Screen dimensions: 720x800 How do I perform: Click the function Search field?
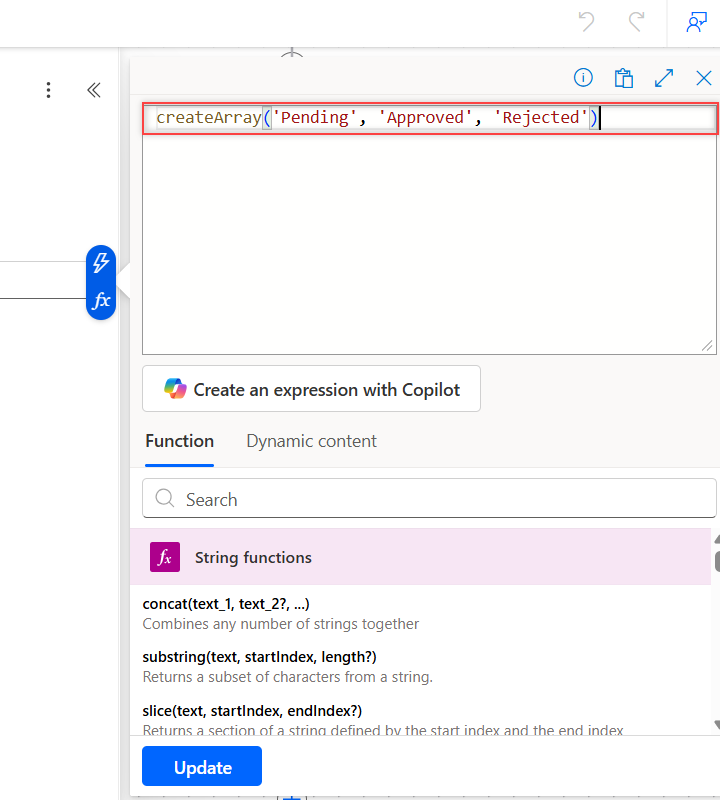point(430,498)
